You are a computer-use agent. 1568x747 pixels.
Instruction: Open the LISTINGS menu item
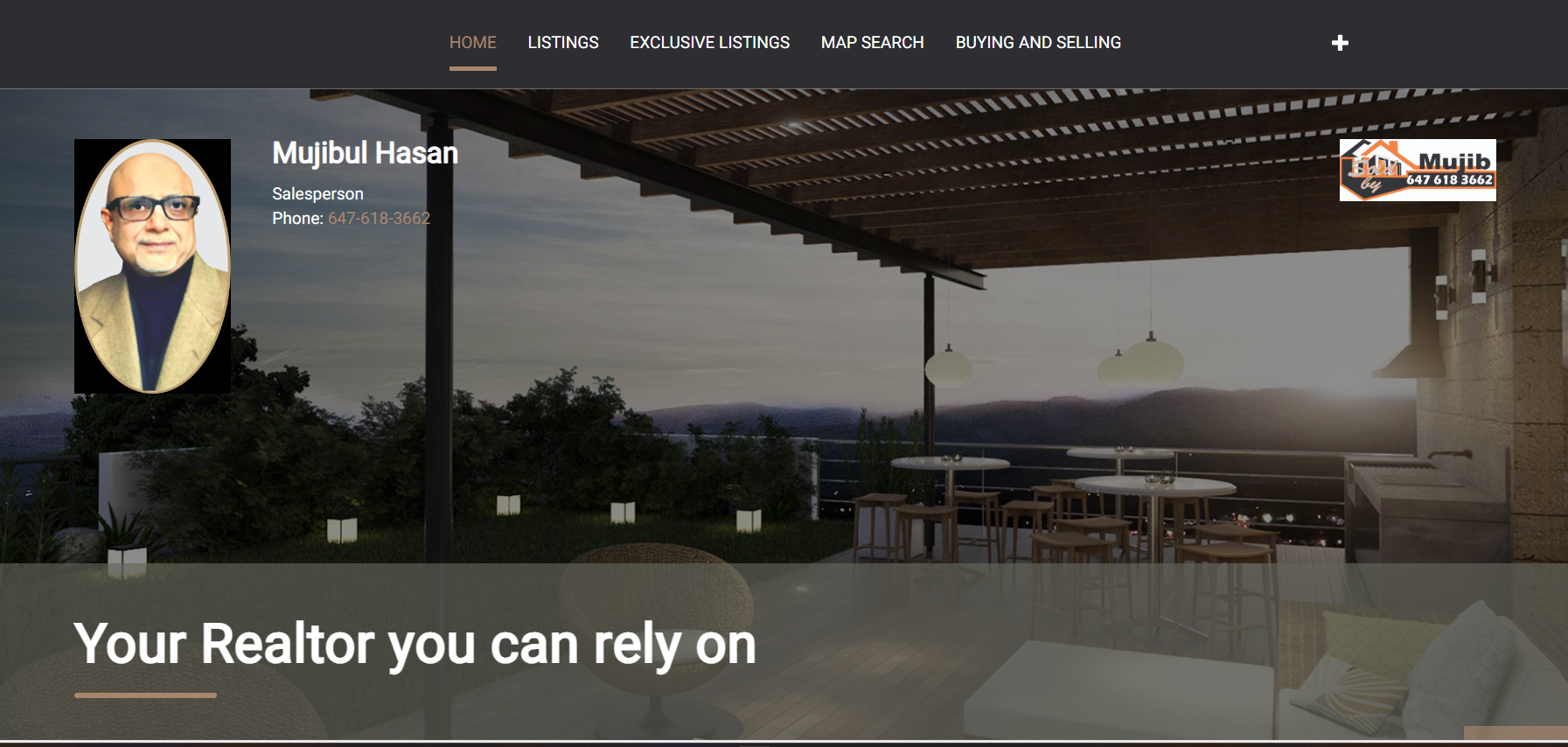[563, 42]
